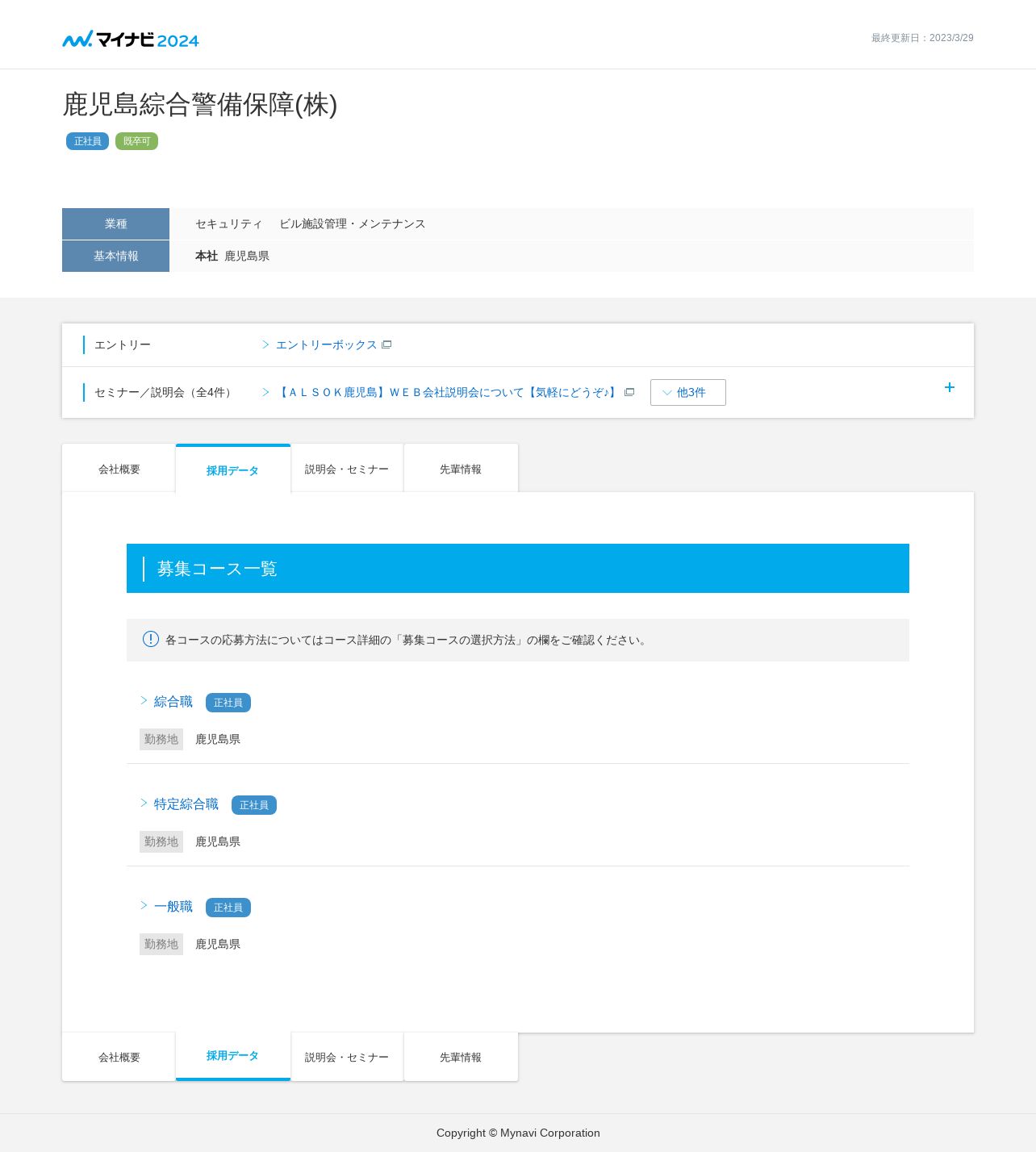Click the 既卒可 tag under company name
The height and width of the screenshot is (1152, 1036).
point(136,141)
